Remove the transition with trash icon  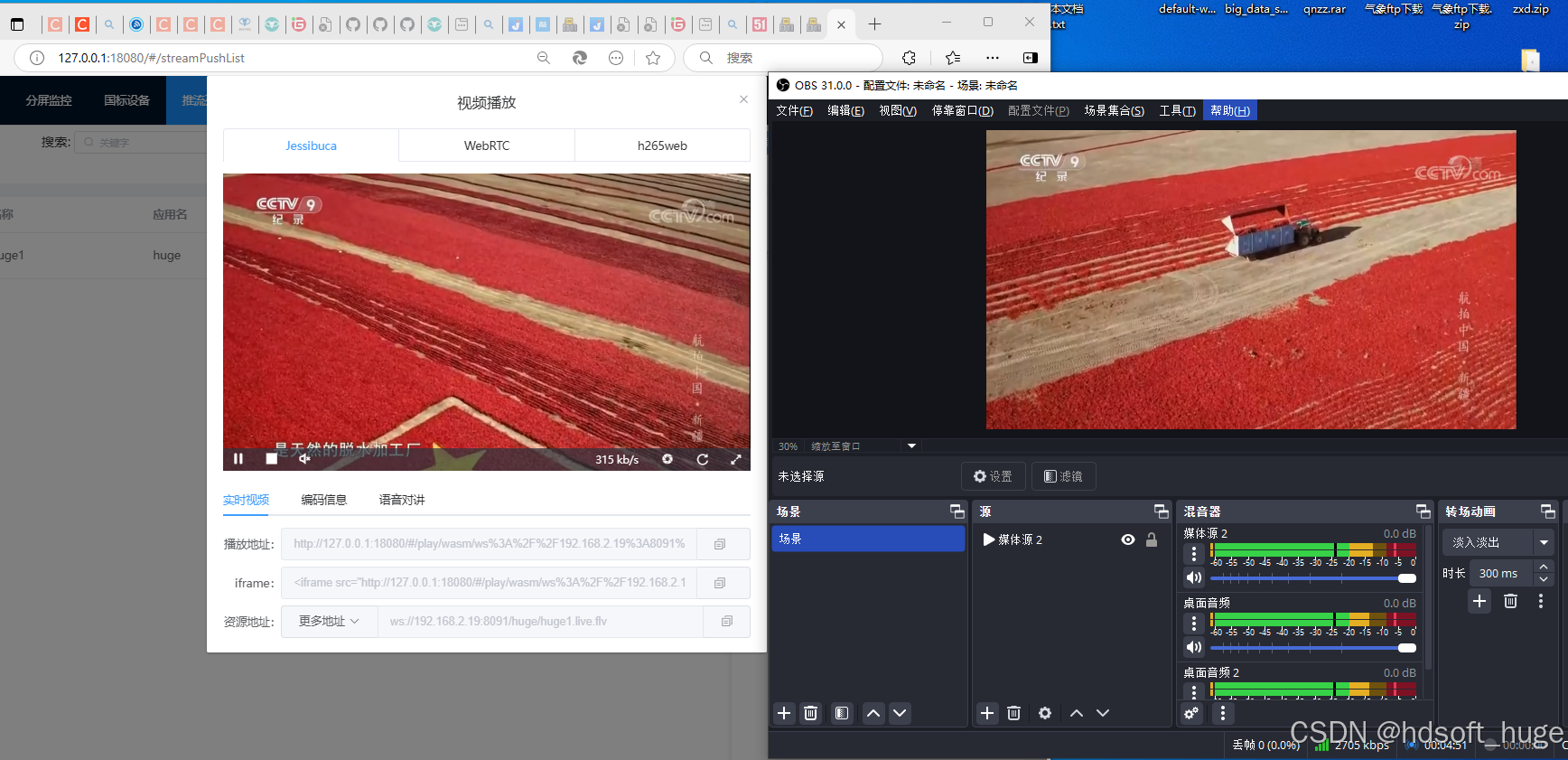pyautogui.click(x=1510, y=601)
